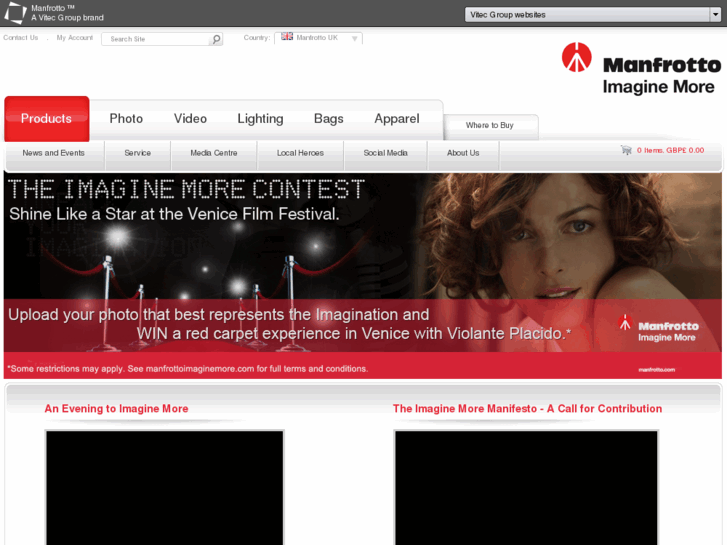Image resolution: width=727 pixels, height=545 pixels.
Task: Expand the Manfrotto UK country selector
Action: coord(318,38)
